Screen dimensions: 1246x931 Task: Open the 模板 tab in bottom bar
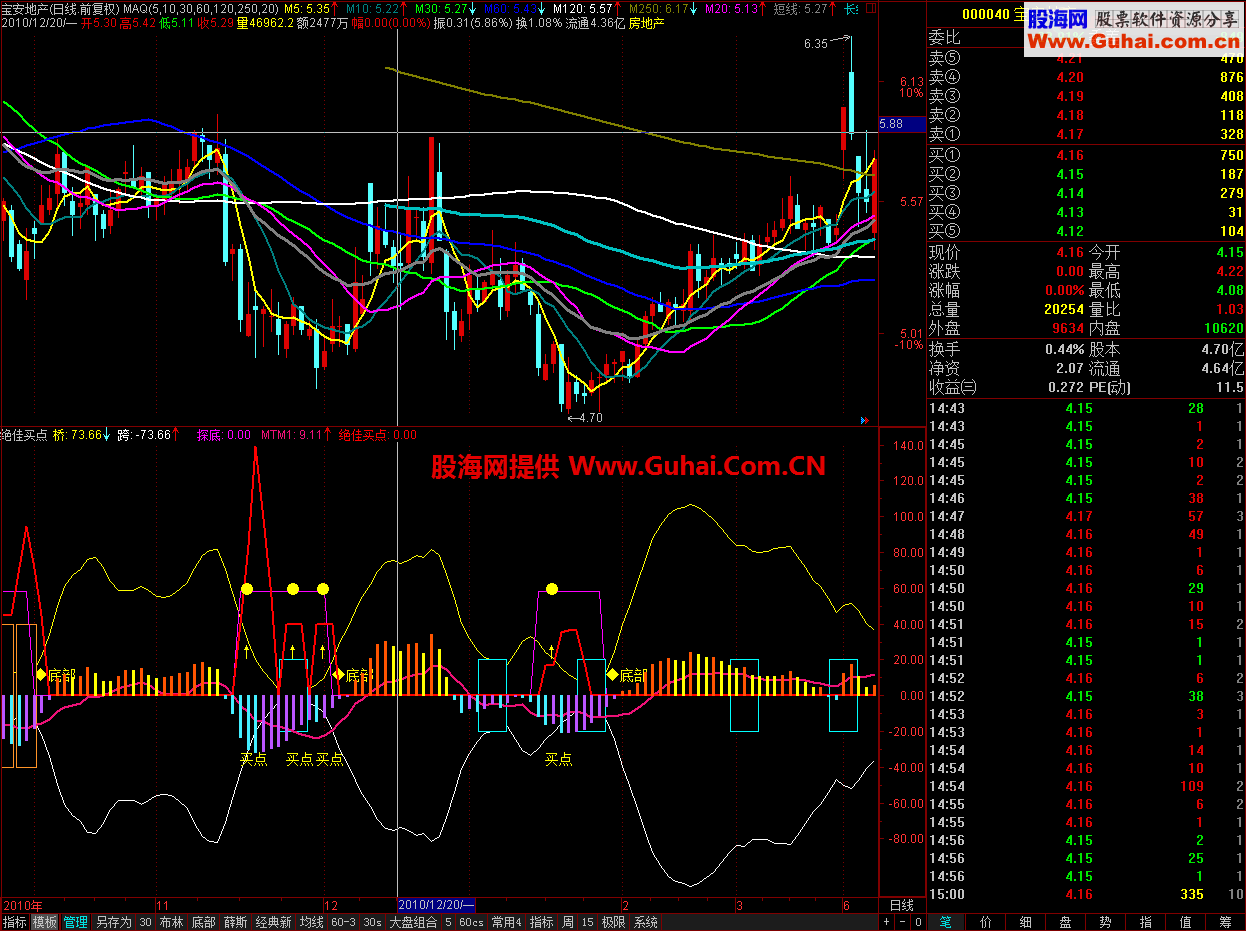pos(44,922)
